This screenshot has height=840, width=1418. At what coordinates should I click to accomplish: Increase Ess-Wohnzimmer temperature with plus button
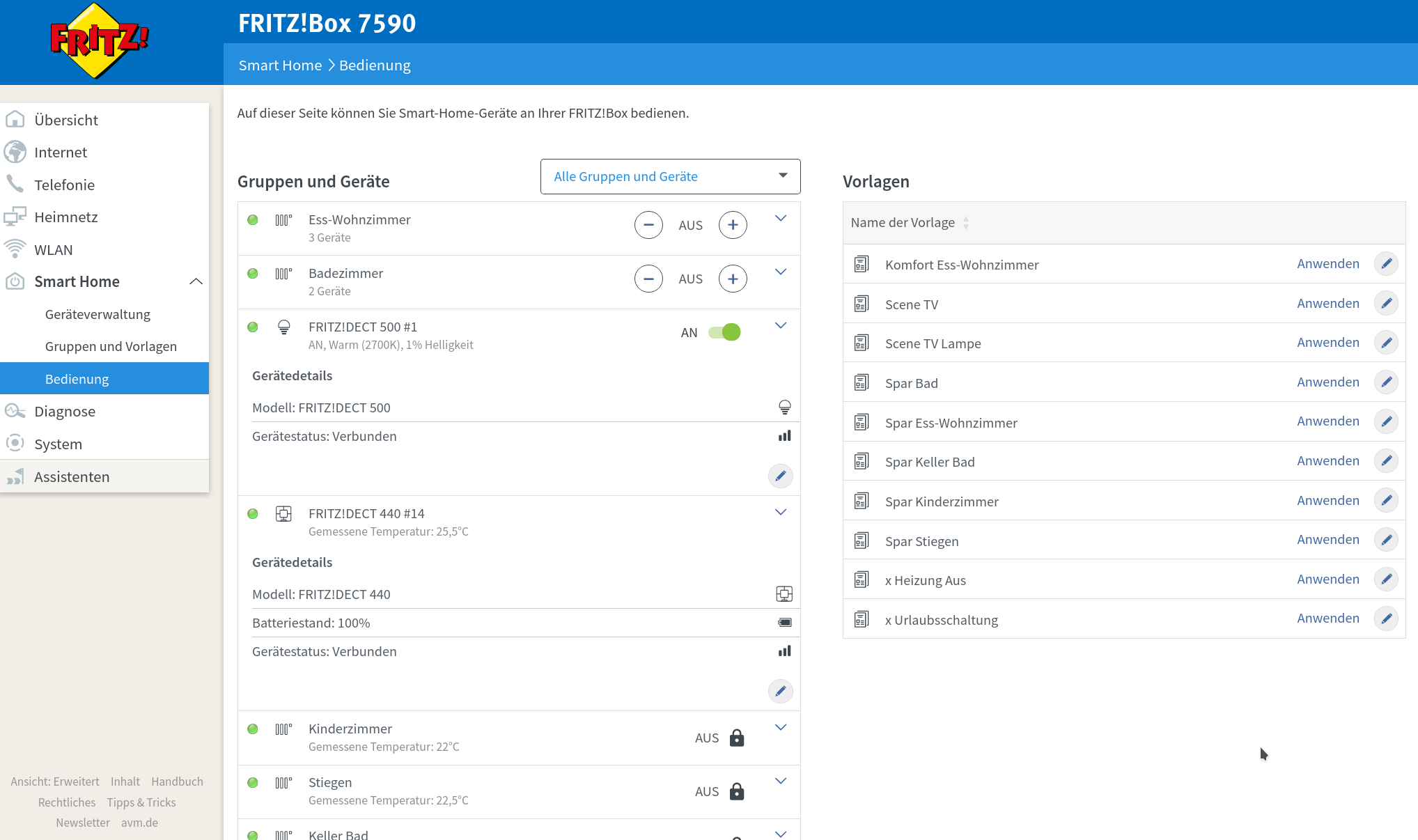(733, 225)
